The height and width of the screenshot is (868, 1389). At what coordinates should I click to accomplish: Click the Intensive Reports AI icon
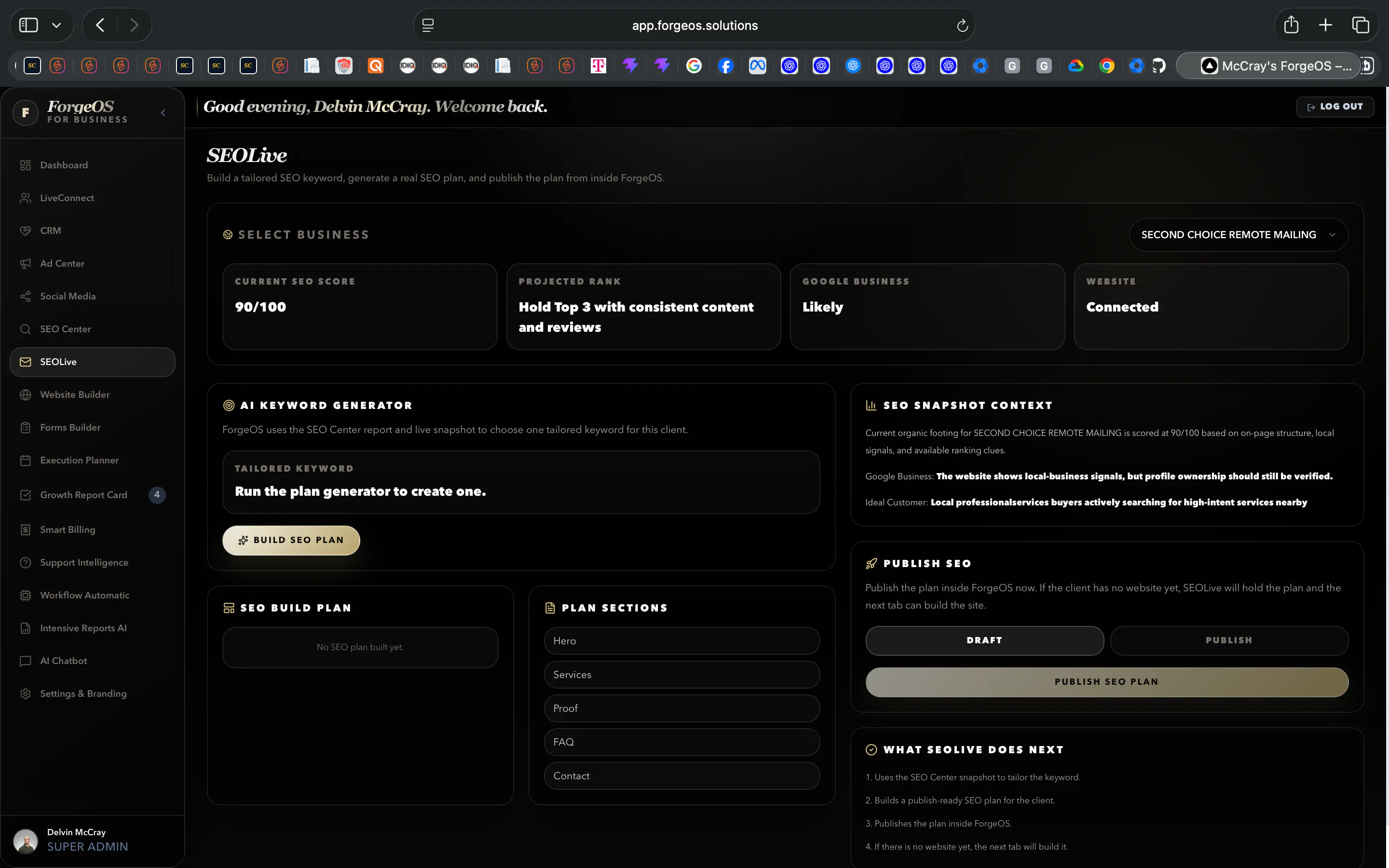coord(25,628)
